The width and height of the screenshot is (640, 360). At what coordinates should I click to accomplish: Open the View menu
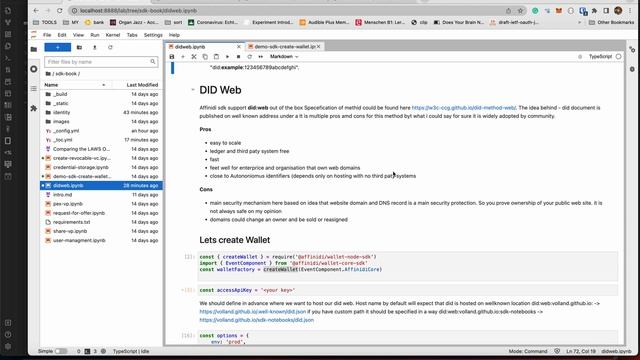[78, 35]
